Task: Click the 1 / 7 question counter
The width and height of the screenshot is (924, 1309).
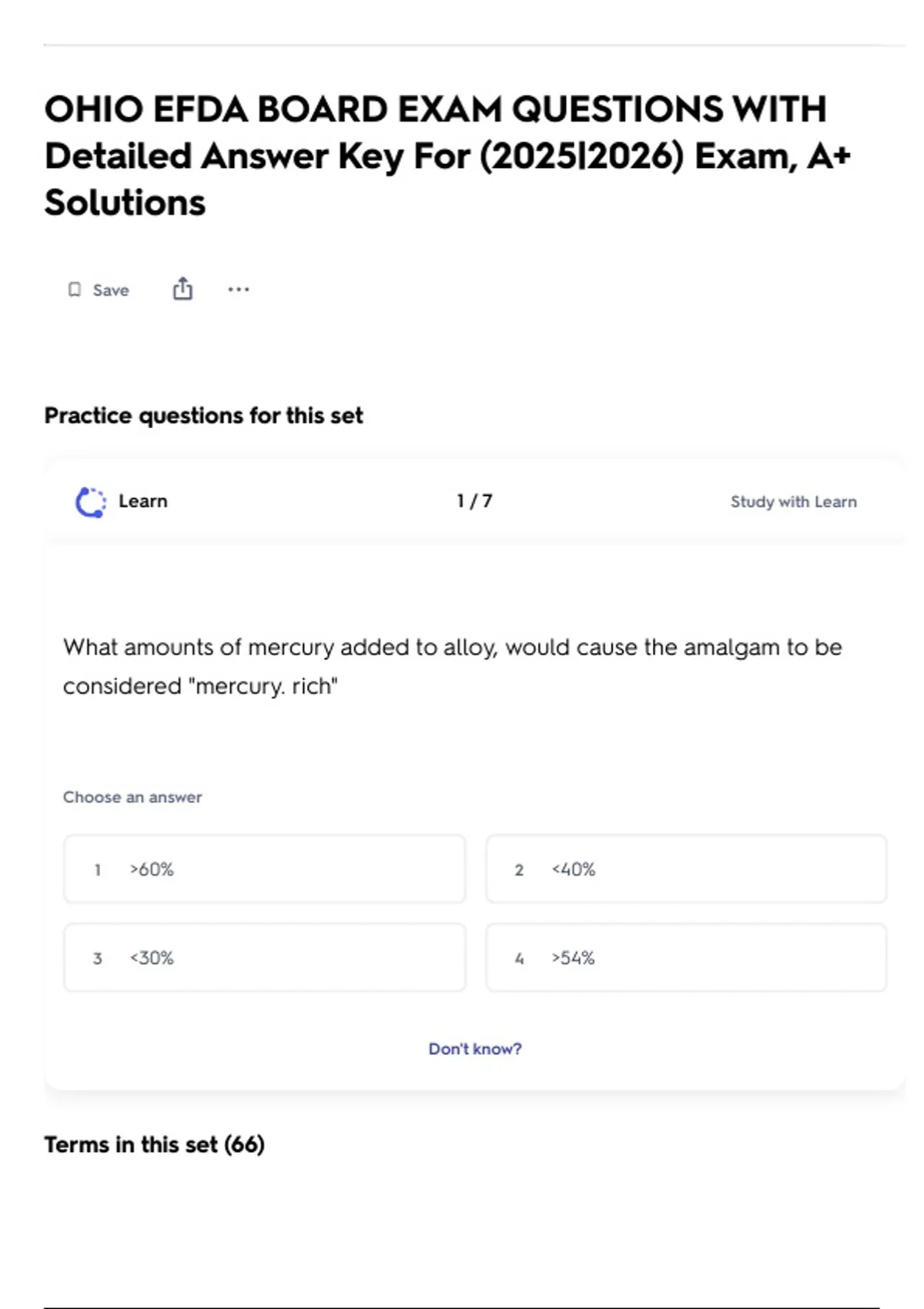Action: (474, 501)
